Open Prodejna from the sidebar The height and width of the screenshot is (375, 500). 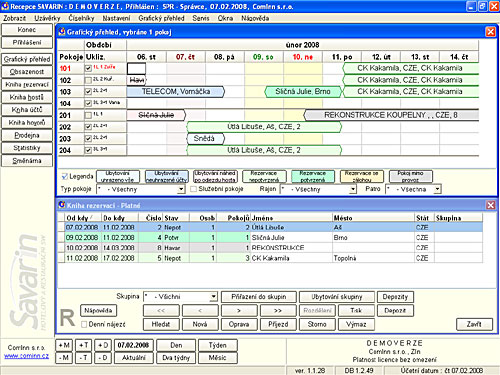pyautogui.click(x=27, y=135)
